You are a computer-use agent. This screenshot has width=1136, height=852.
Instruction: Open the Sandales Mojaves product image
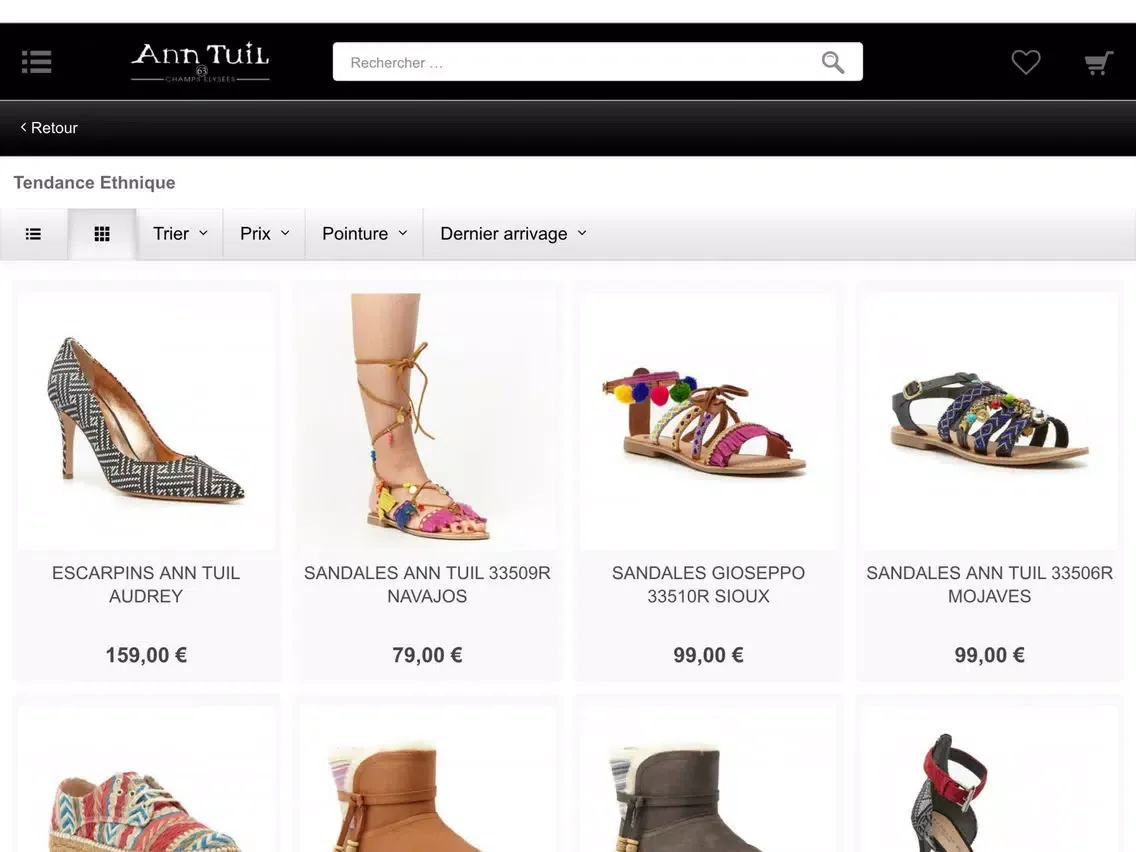coord(990,421)
